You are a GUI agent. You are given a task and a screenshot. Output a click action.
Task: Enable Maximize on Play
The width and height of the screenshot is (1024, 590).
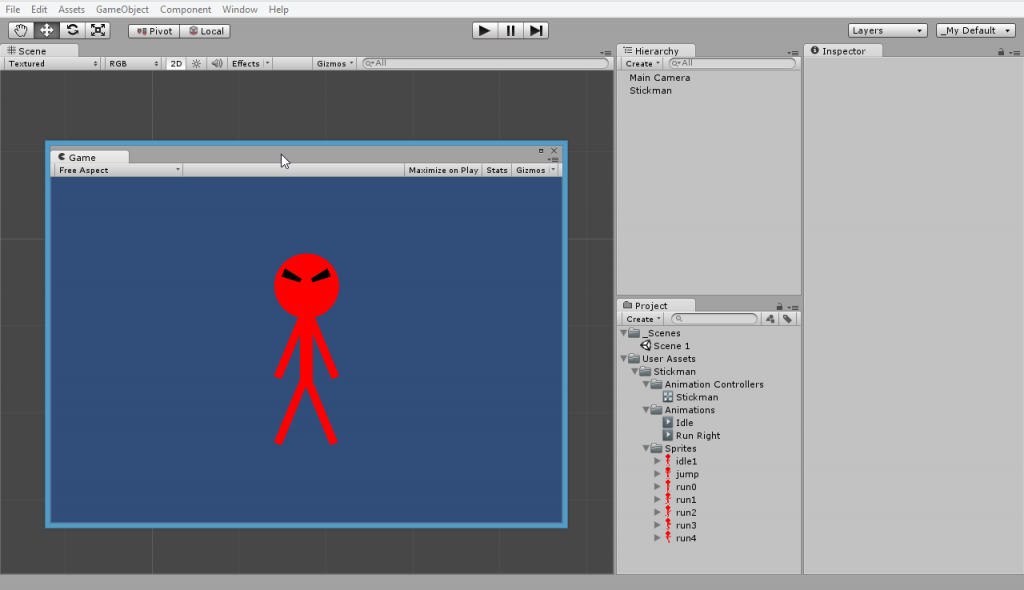[443, 170]
